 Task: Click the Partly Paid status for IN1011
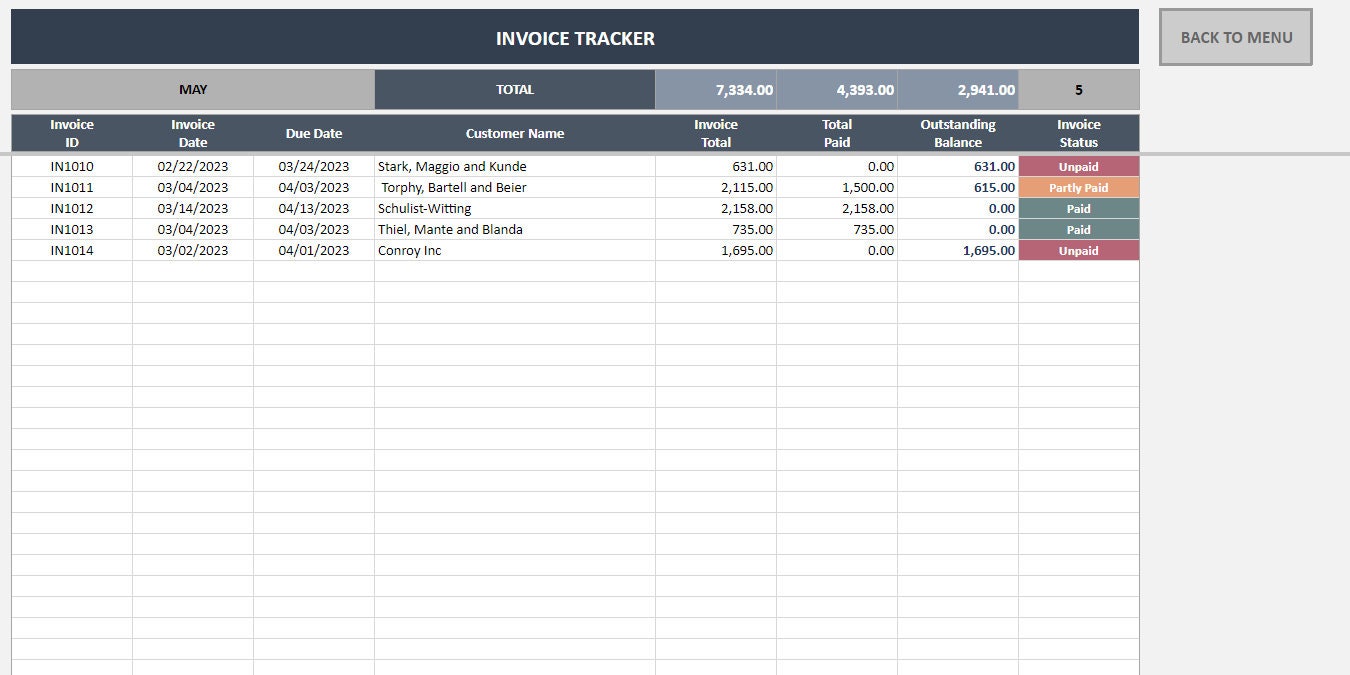1078,187
